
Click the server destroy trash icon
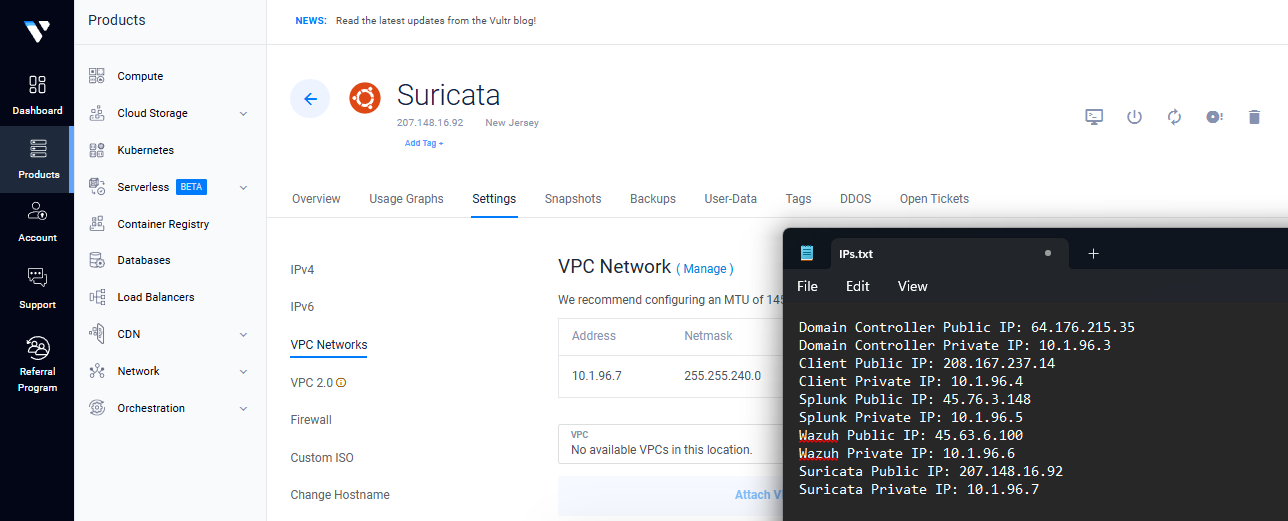[1254, 117]
